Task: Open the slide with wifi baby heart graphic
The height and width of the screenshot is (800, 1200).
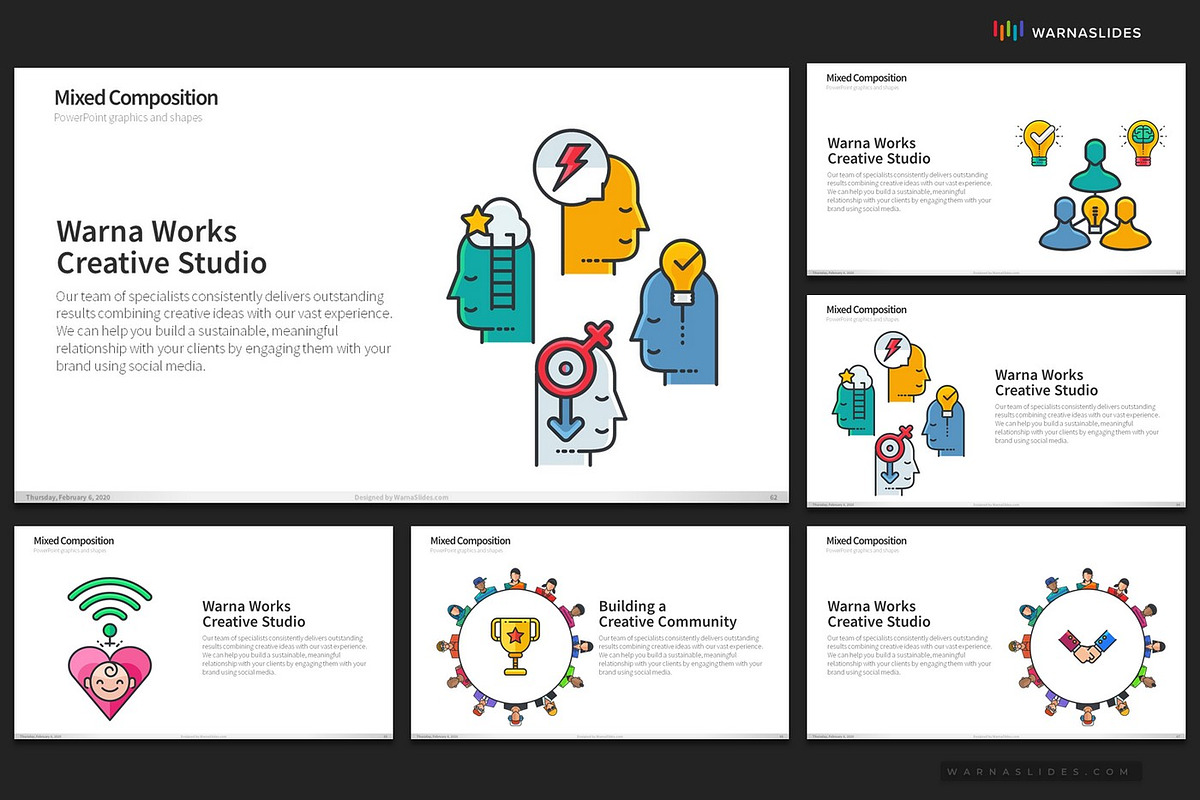Action: (x=203, y=634)
